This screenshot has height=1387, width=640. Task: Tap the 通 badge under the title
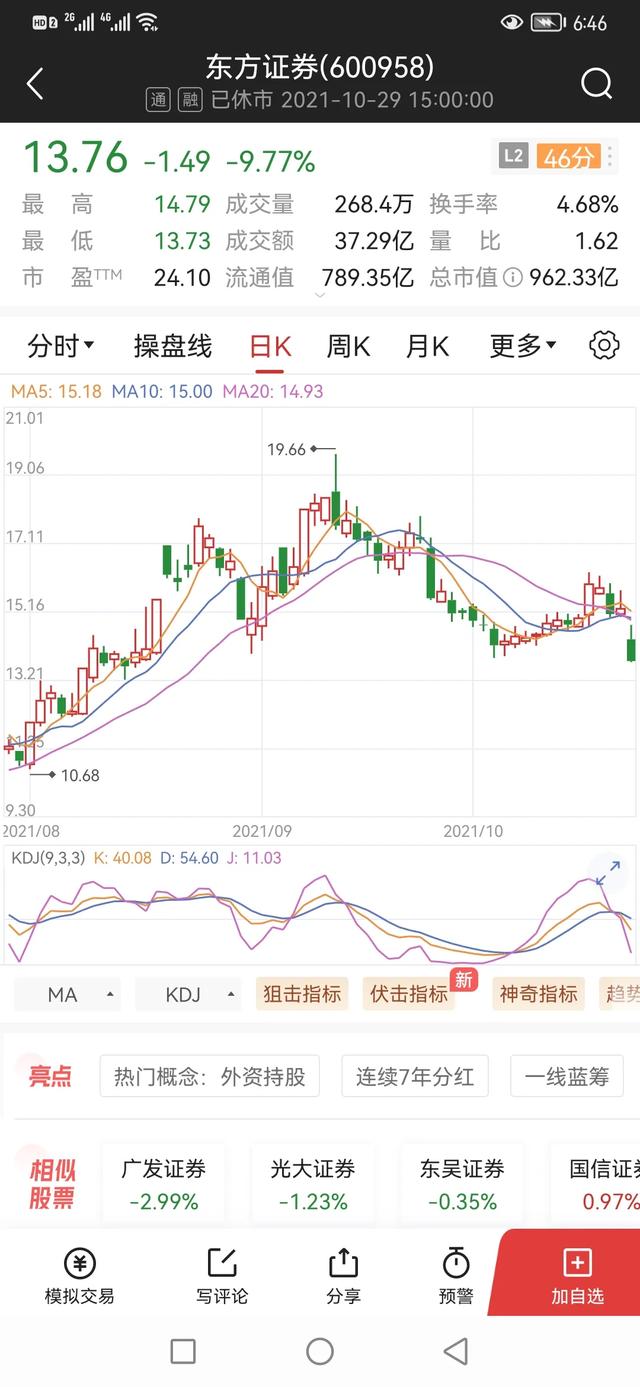157,99
